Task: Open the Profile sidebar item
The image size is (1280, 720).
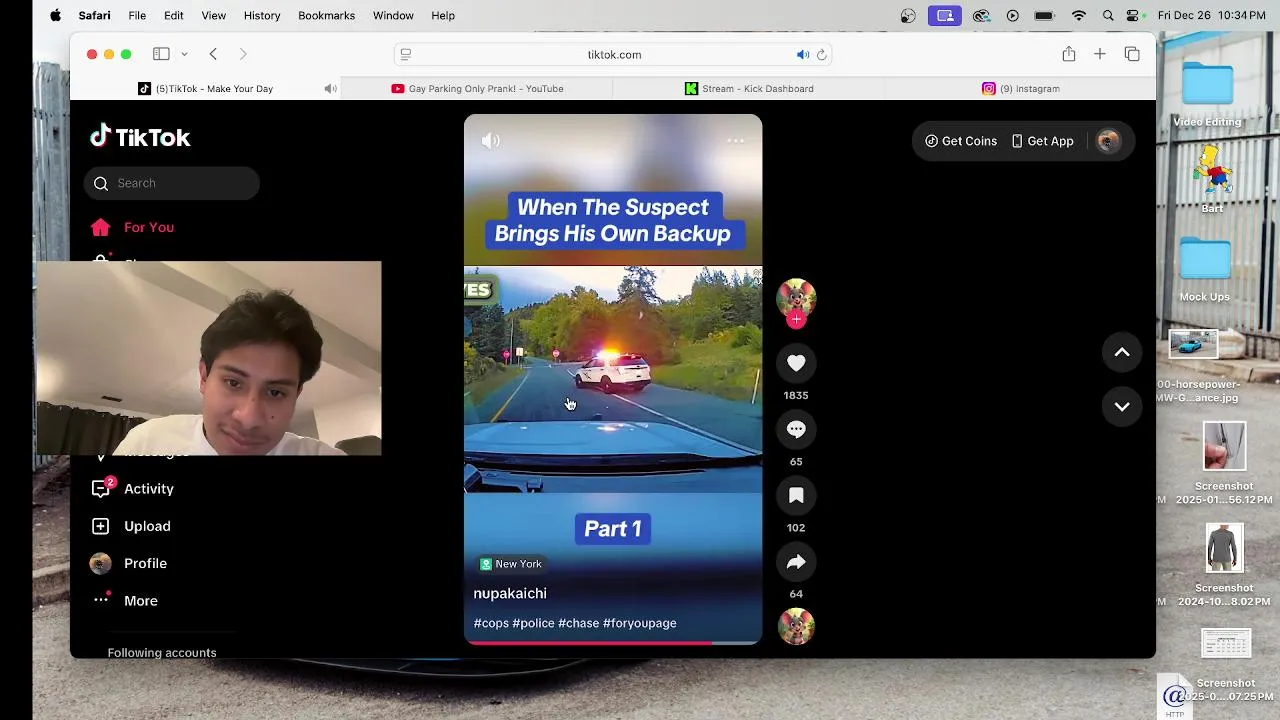Action: tap(129, 563)
